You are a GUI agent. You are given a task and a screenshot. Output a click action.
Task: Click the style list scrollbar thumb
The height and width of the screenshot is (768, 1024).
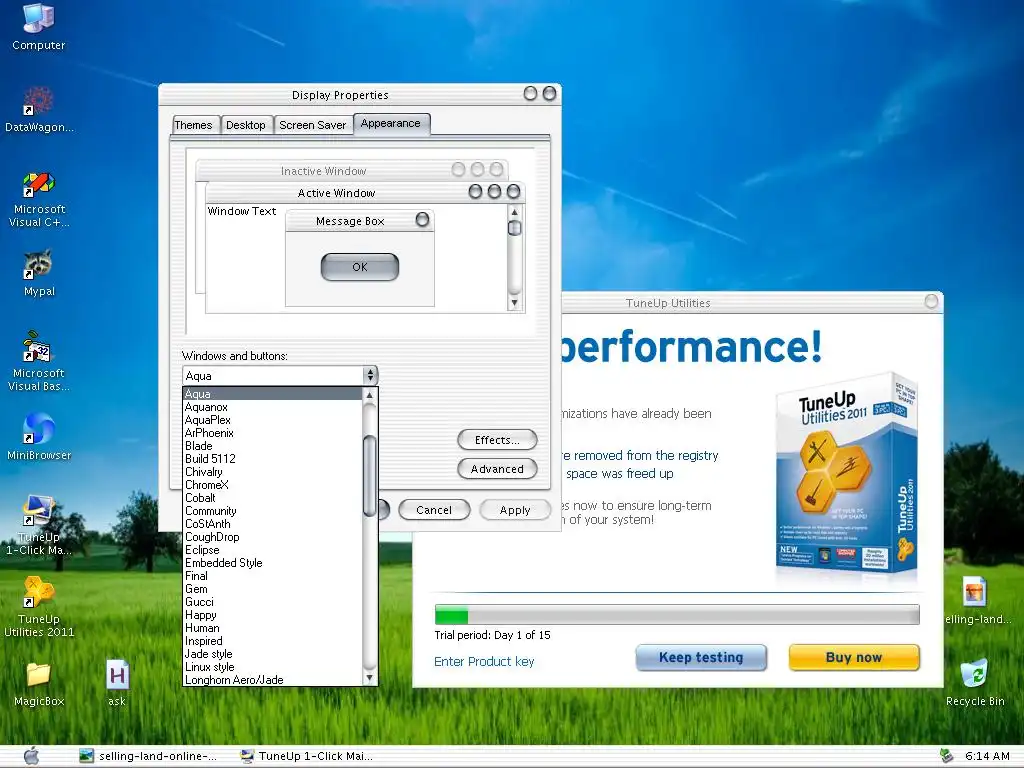370,476
